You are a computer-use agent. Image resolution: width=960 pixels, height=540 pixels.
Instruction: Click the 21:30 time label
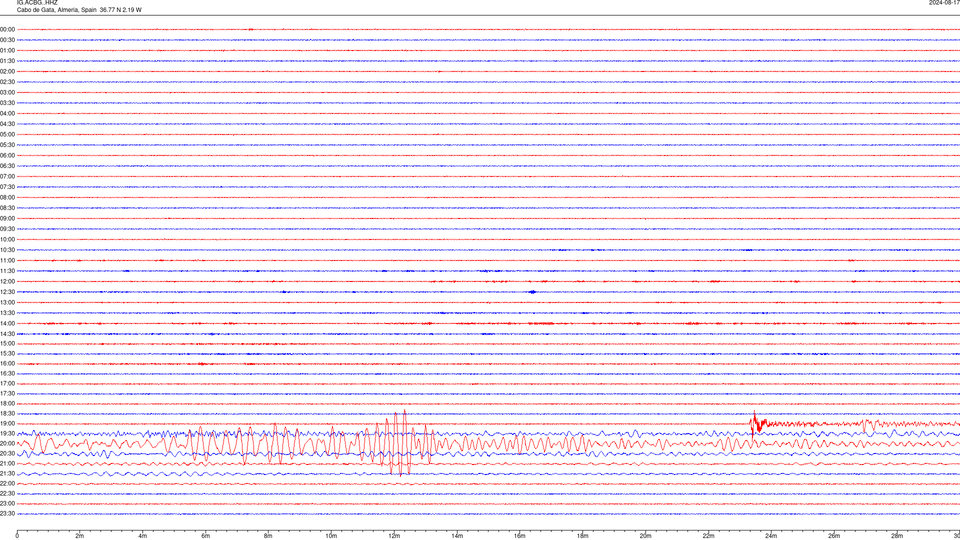[7, 473]
